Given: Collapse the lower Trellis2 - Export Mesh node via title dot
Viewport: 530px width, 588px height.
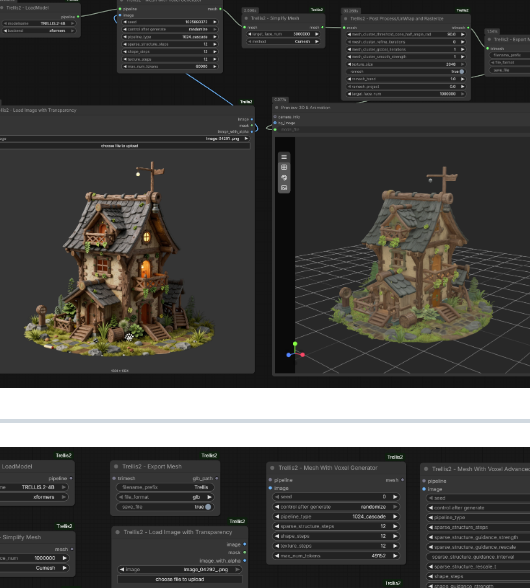Looking at the screenshot, I should [x=116, y=466].
